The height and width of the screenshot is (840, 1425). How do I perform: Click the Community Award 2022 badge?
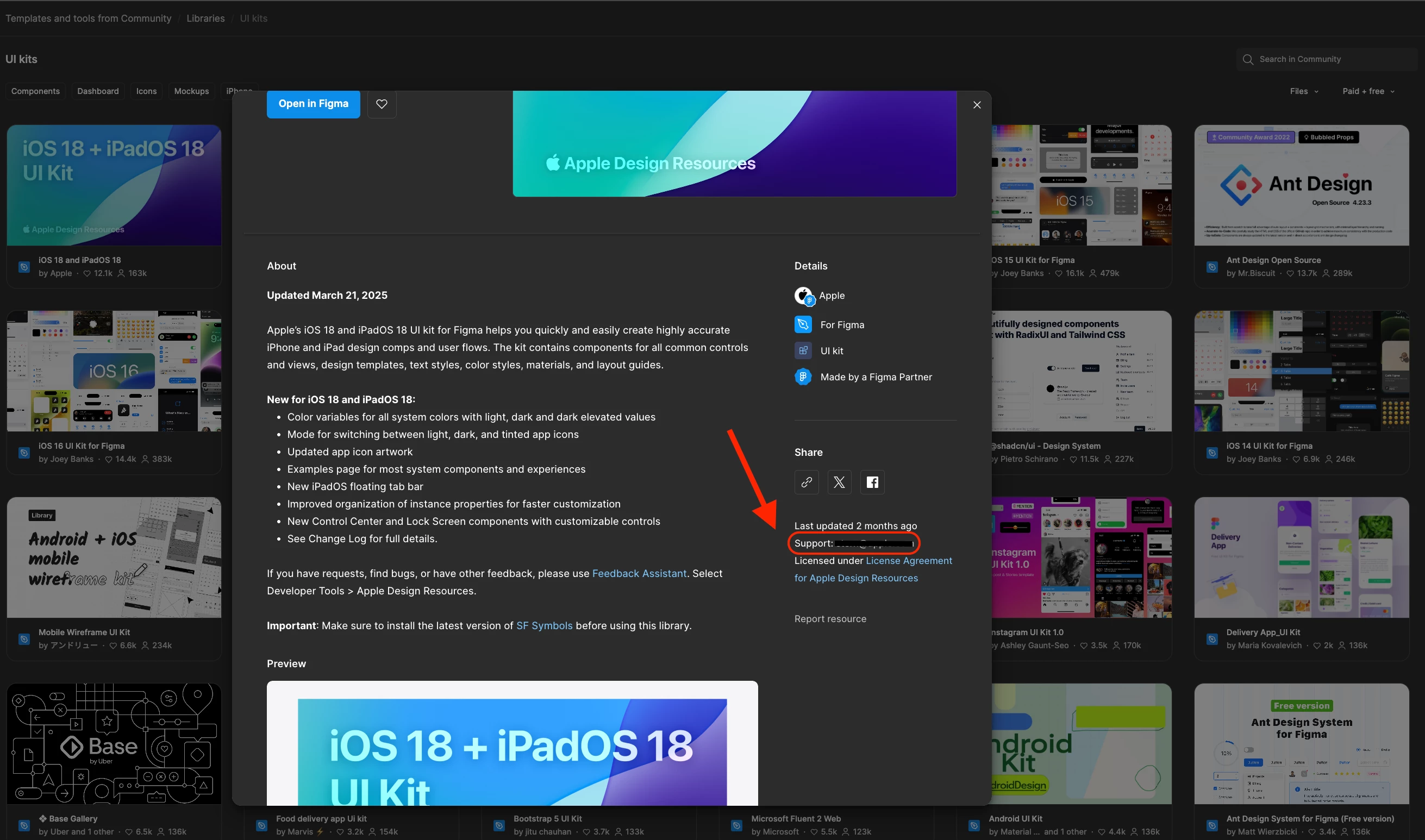pos(1251,137)
